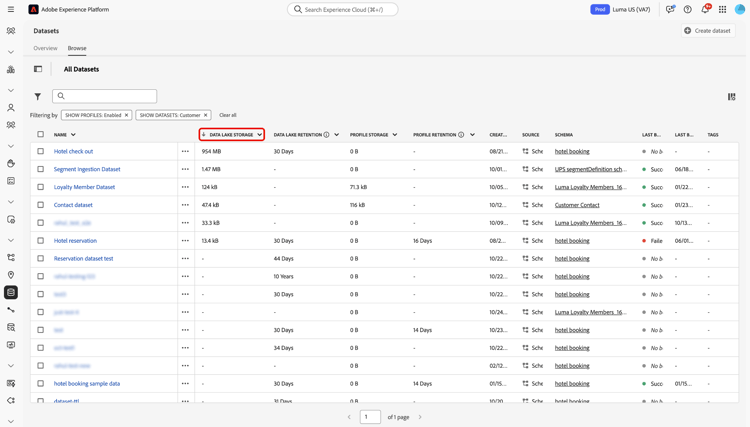Open the location pin sidebar icon

pyautogui.click(x=11, y=275)
